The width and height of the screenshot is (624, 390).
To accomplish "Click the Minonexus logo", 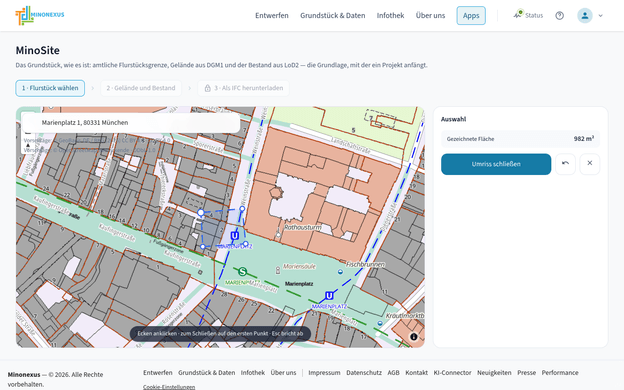I will 39,16.
